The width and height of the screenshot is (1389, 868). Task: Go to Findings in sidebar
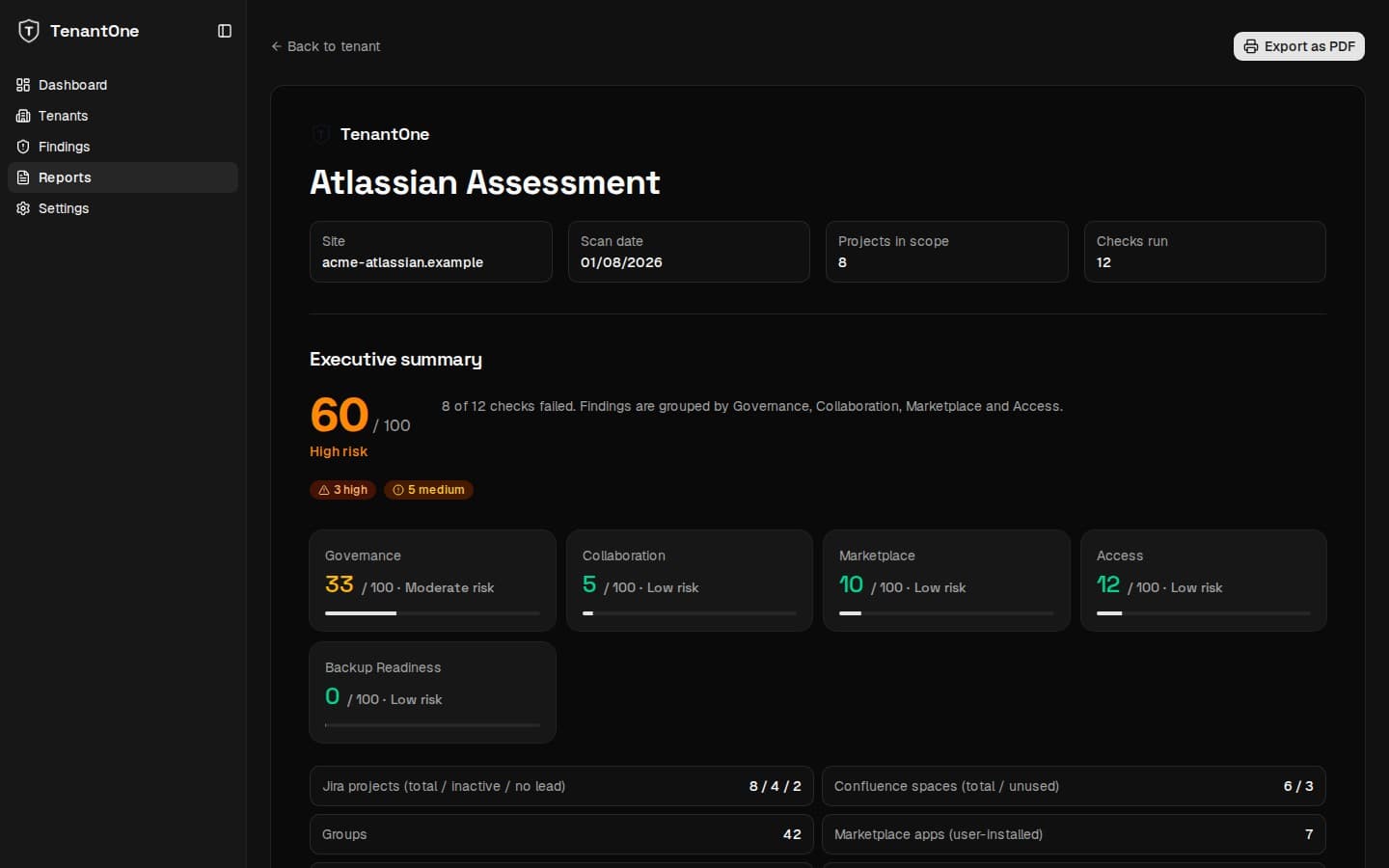pyautogui.click(x=123, y=147)
